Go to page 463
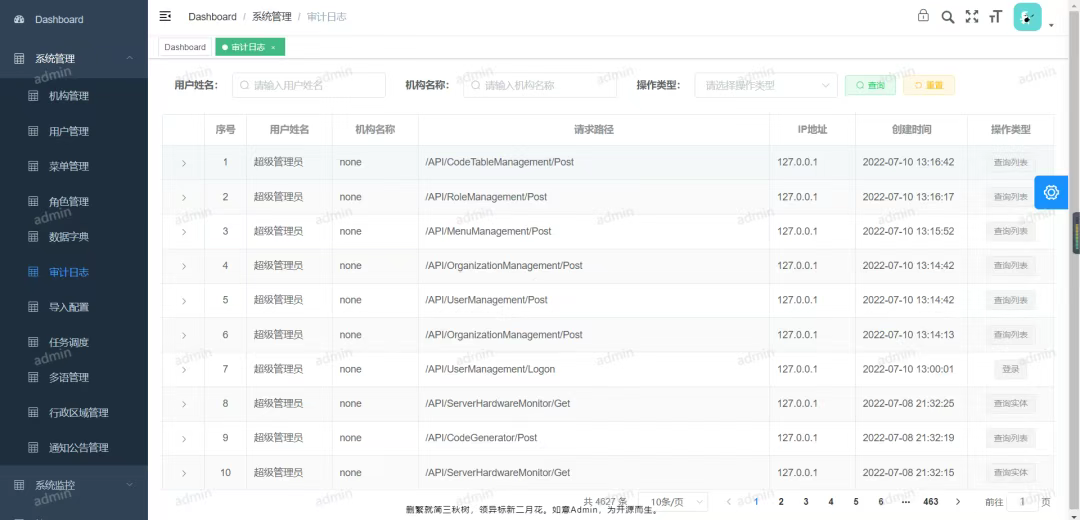 click(x=931, y=501)
